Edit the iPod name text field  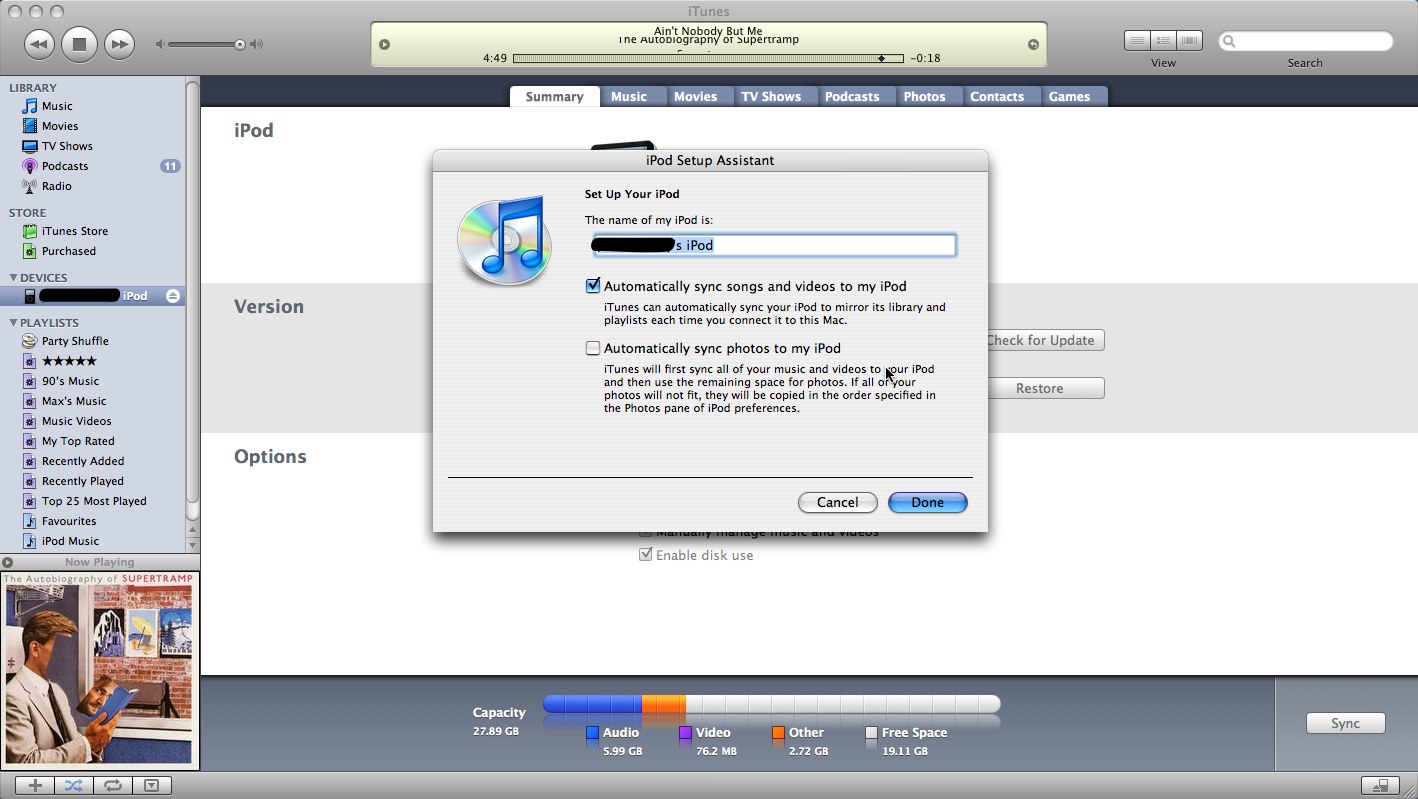tap(774, 245)
